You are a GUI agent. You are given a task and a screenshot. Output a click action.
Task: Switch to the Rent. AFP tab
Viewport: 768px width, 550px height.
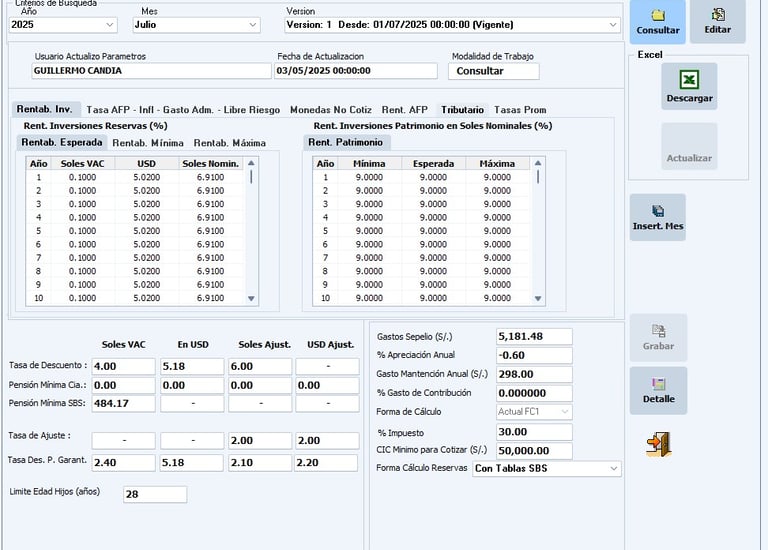tap(405, 110)
